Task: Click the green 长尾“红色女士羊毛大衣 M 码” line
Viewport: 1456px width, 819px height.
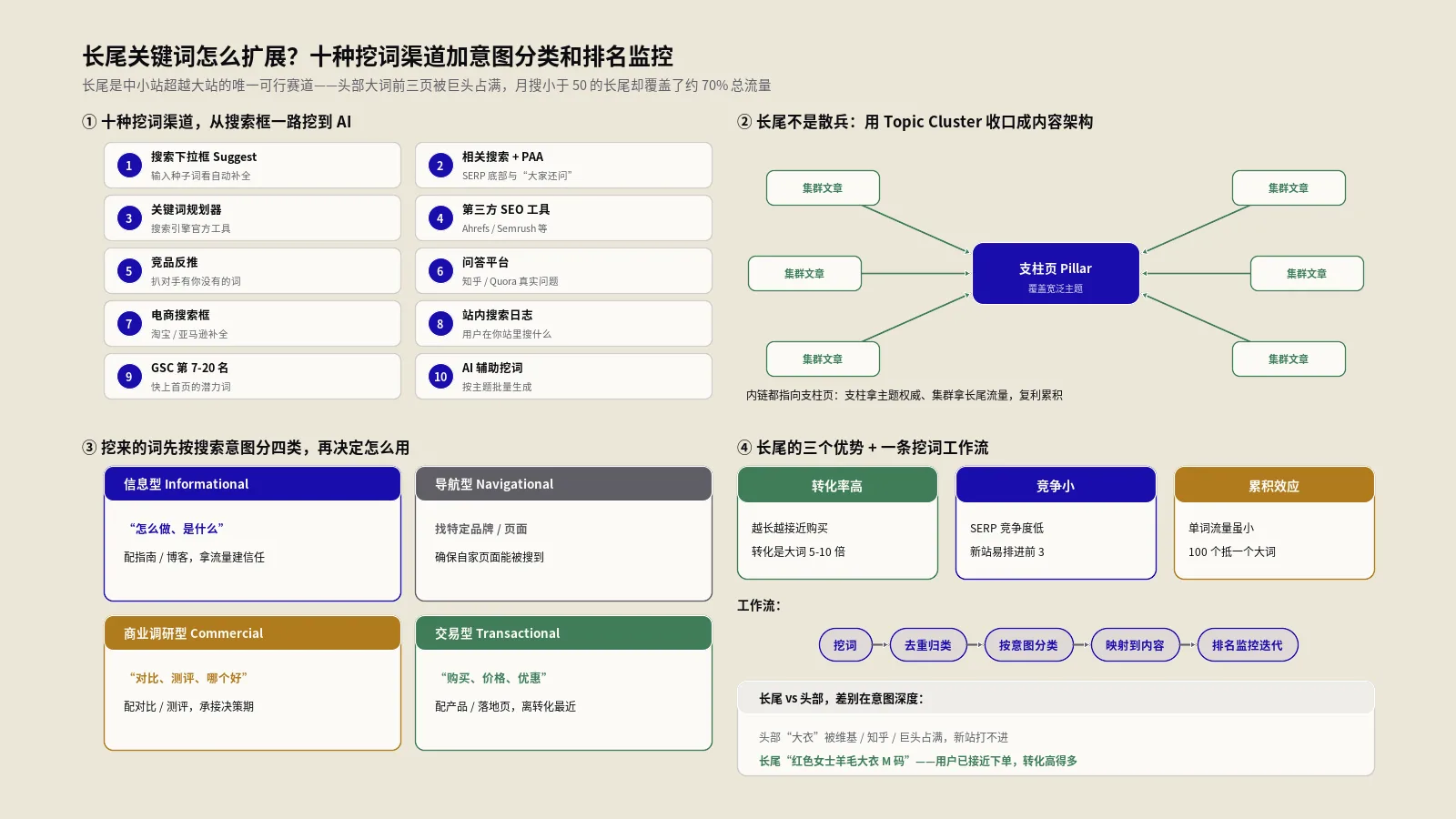Action: click(918, 761)
